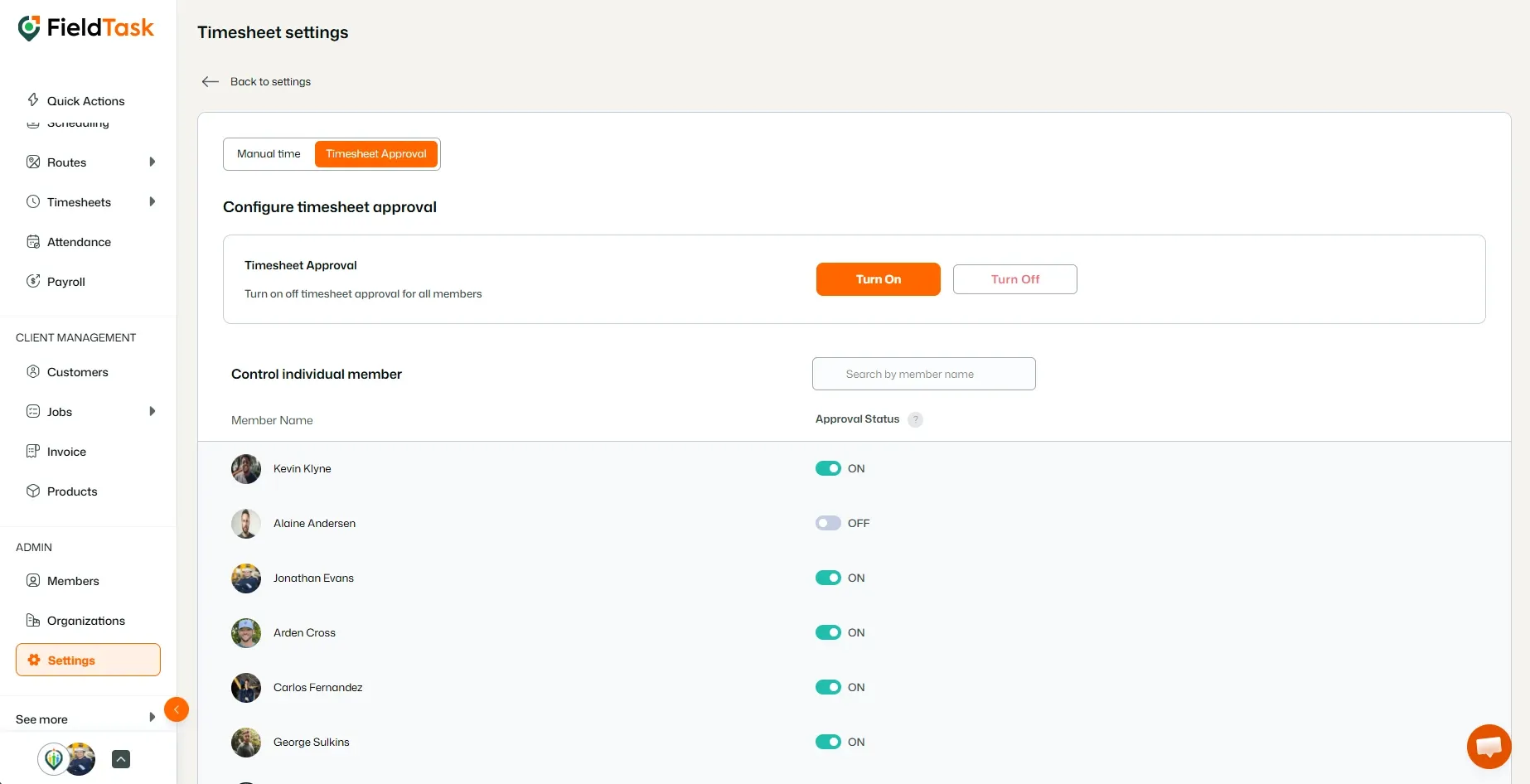Open Organizations in the sidebar
1530x784 pixels.
click(x=88, y=621)
